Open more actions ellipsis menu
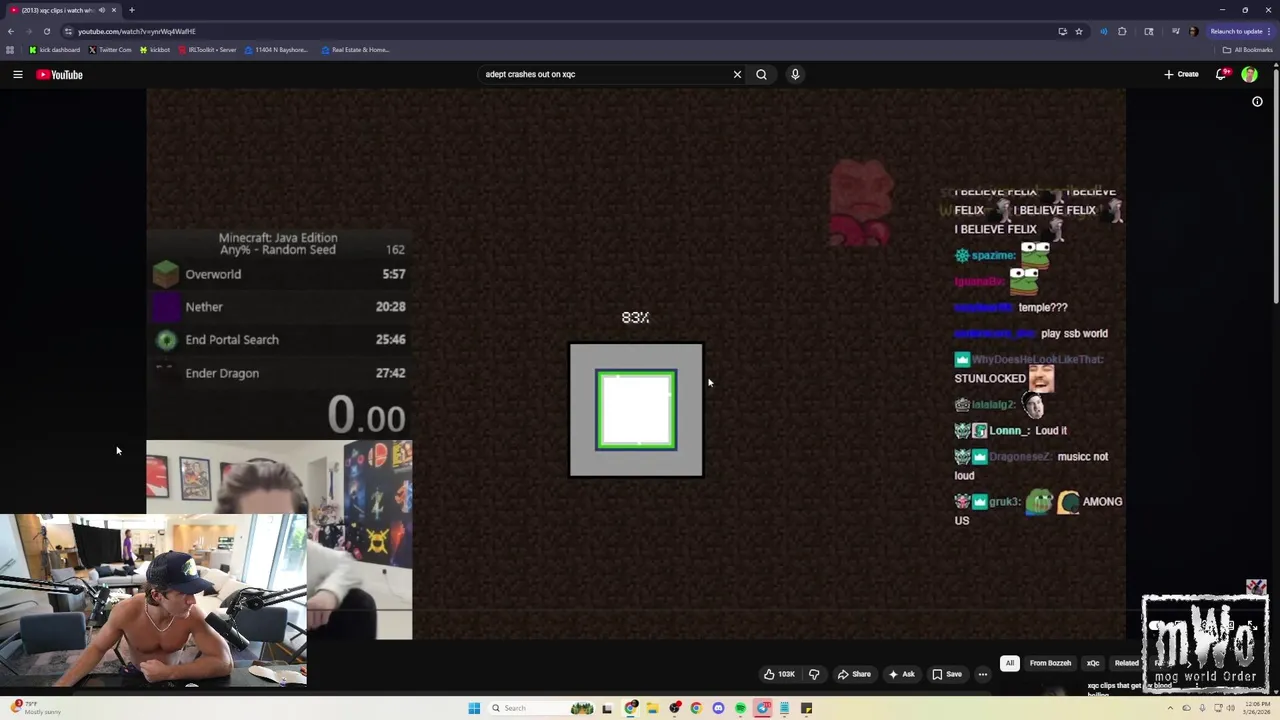Screen dimensions: 1280x720 click(982, 674)
